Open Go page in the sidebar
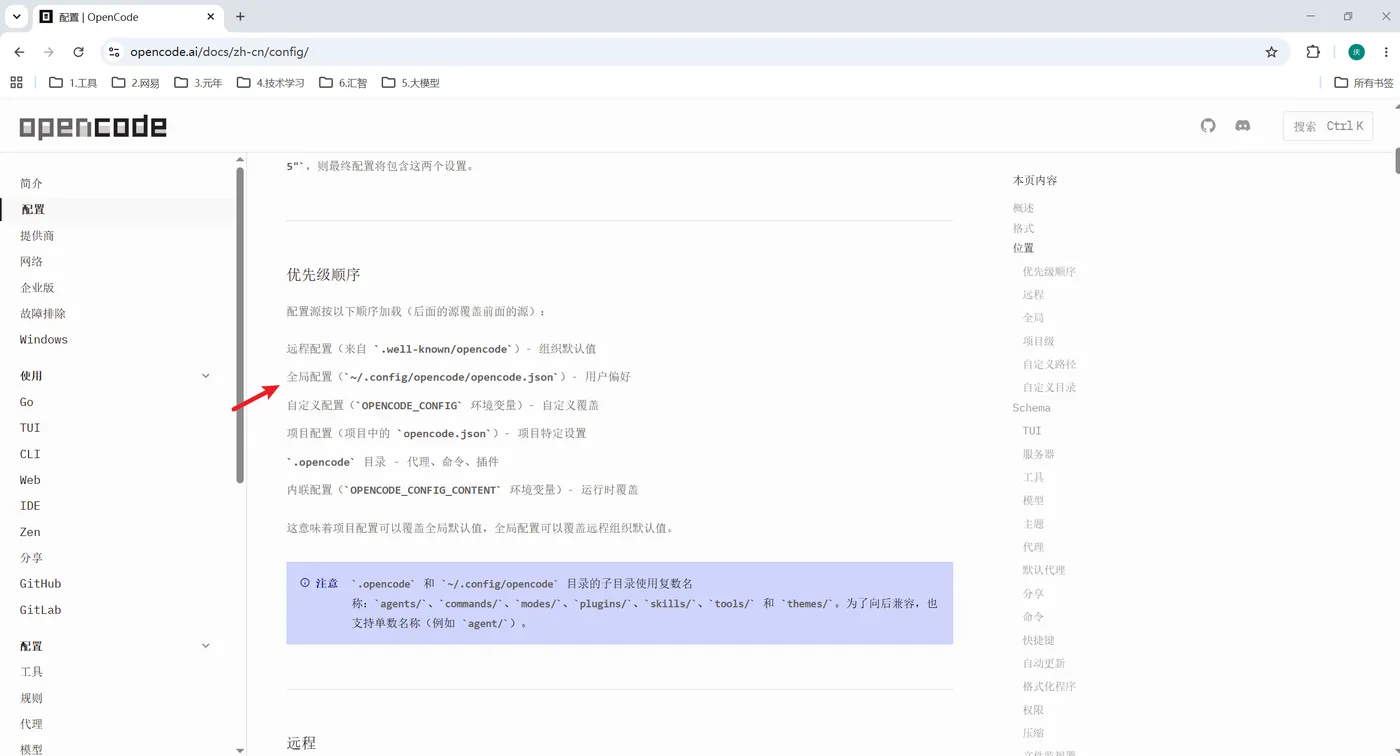Screen dimensions: 1400x756 27,402
